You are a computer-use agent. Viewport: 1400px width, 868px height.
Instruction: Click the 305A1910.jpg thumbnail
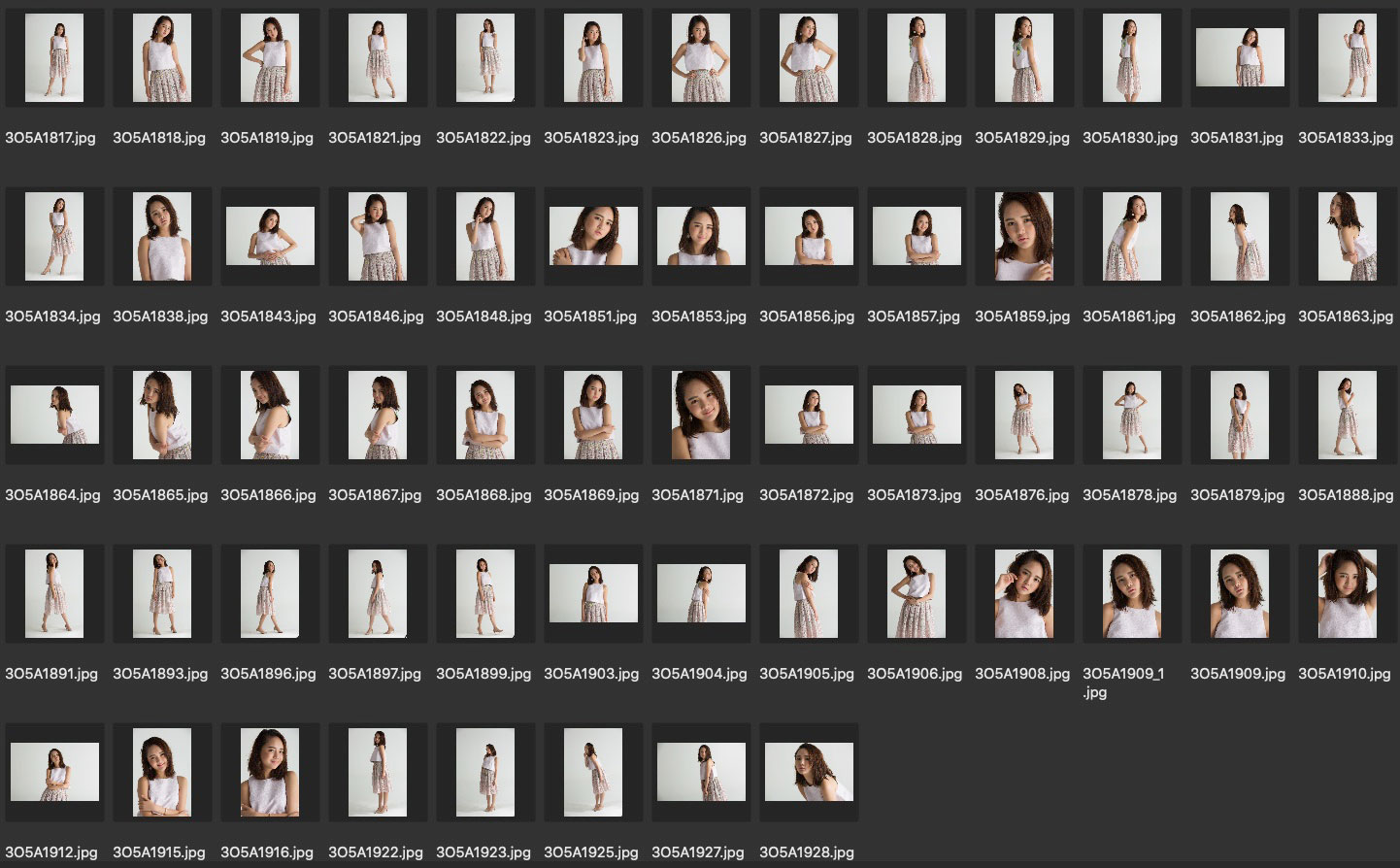pyautogui.click(x=1348, y=593)
